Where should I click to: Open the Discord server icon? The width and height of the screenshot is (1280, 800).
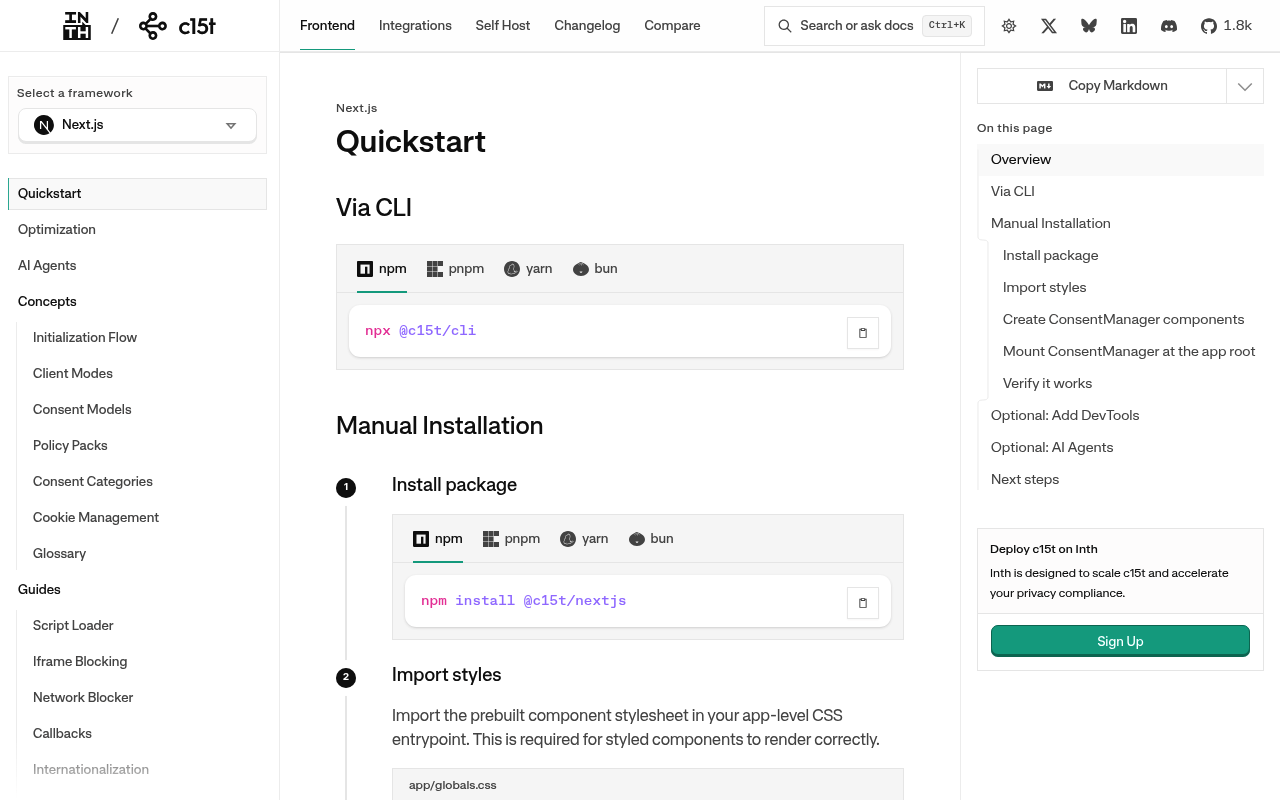(1169, 26)
